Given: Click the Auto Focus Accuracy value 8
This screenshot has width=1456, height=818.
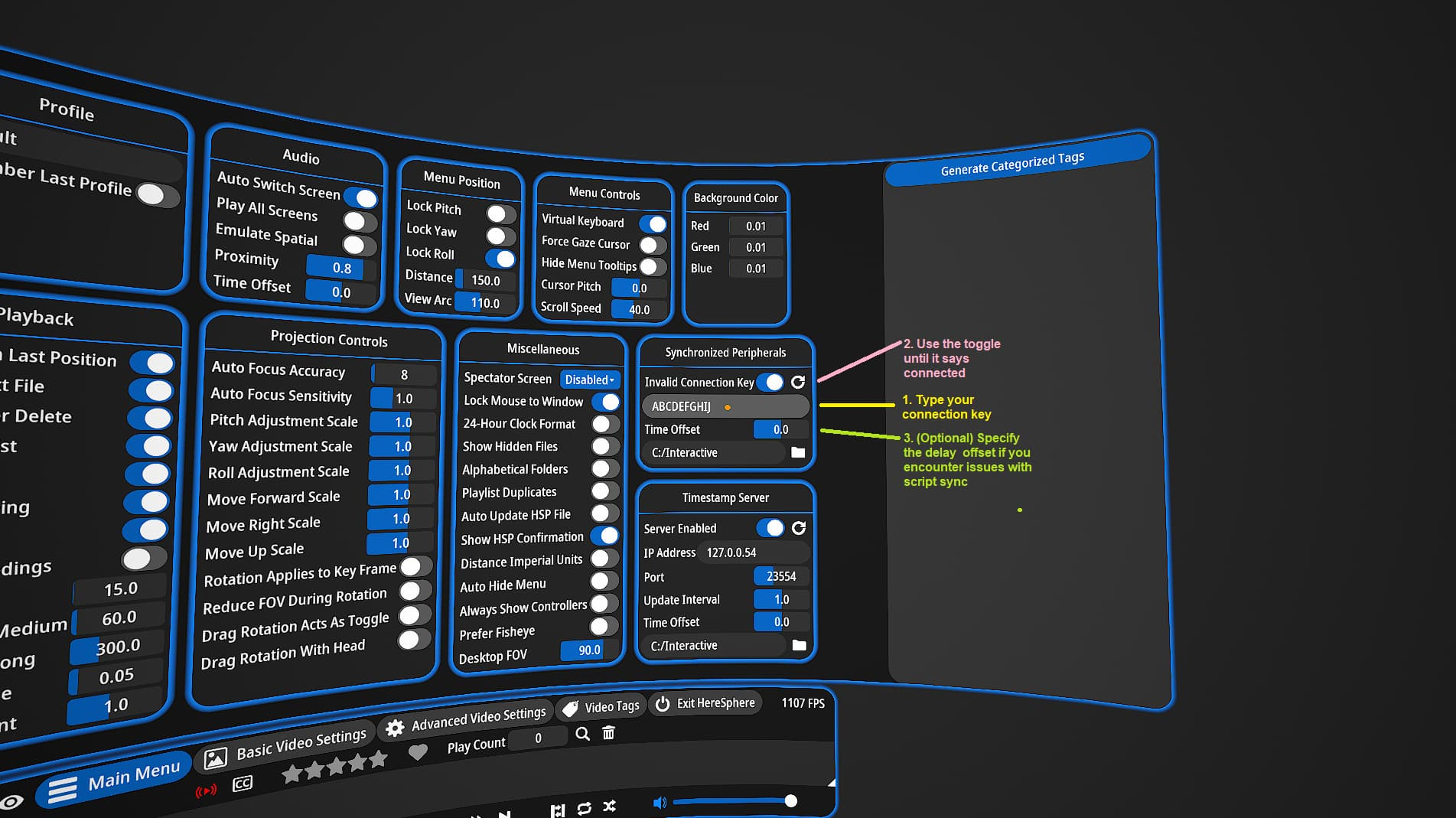Looking at the screenshot, I should pos(404,374).
